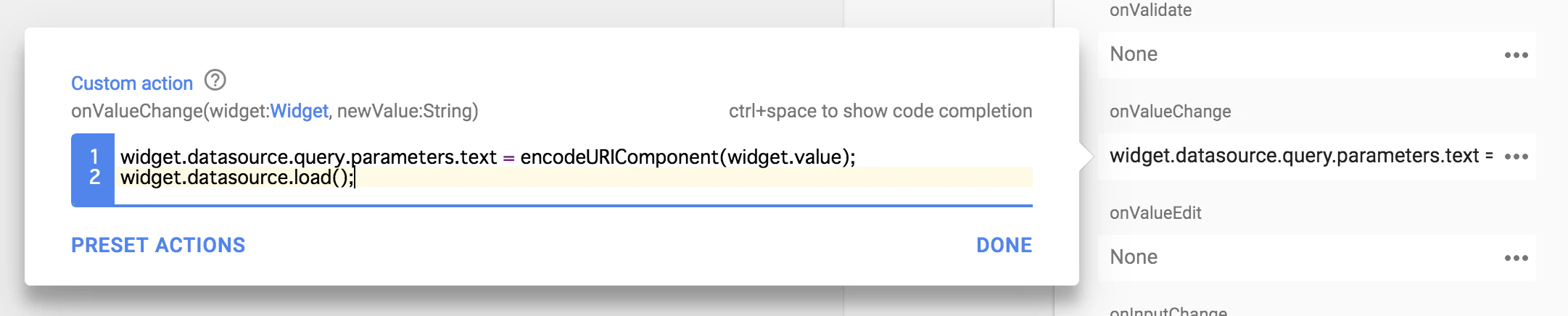The height and width of the screenshot is (316, 1568).
Task: Select the onValueEdit None field
Action: pyautogui.click(x=1316, y=257)
